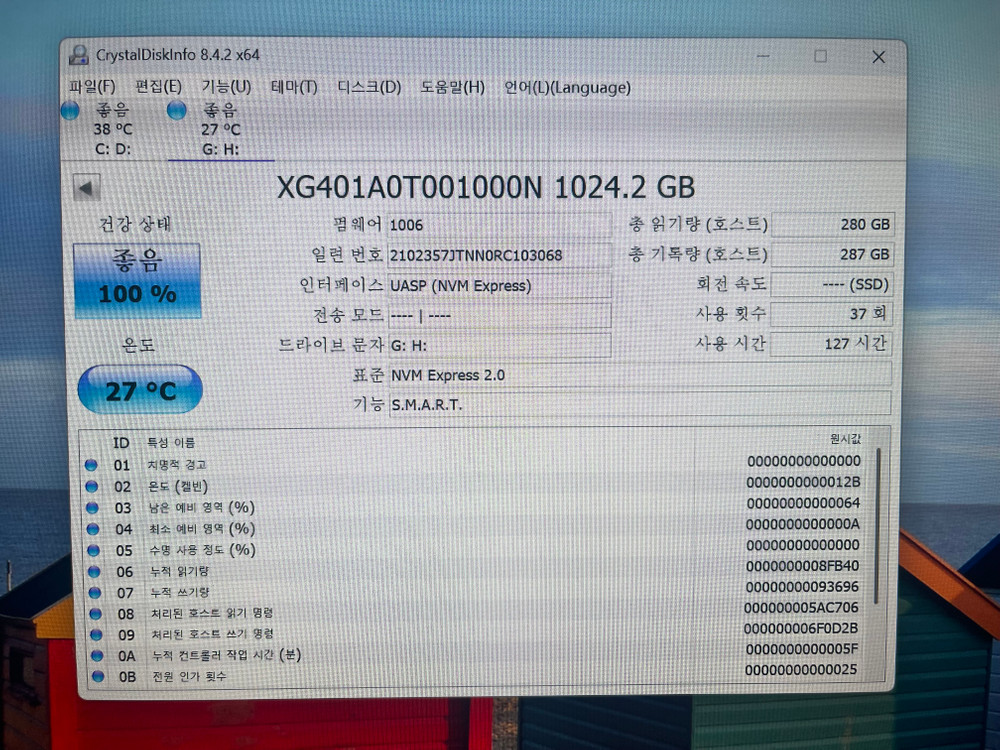The width and height of the screenshot is (1000, 750).
Task: Open the 기능(U) menu
Action: 224,87
